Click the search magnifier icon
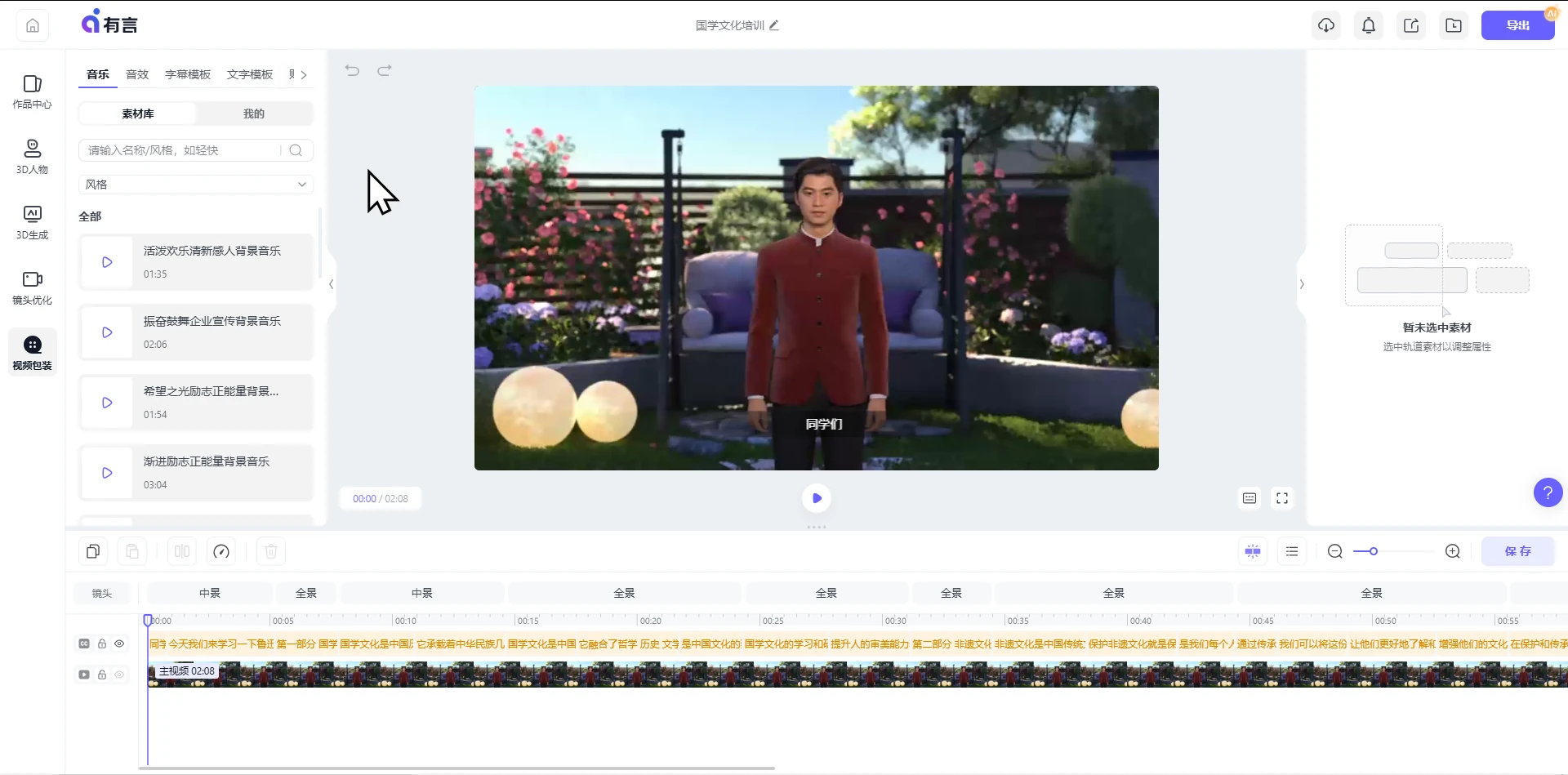This screenshot has width=1568, height=775. [296, 150]
